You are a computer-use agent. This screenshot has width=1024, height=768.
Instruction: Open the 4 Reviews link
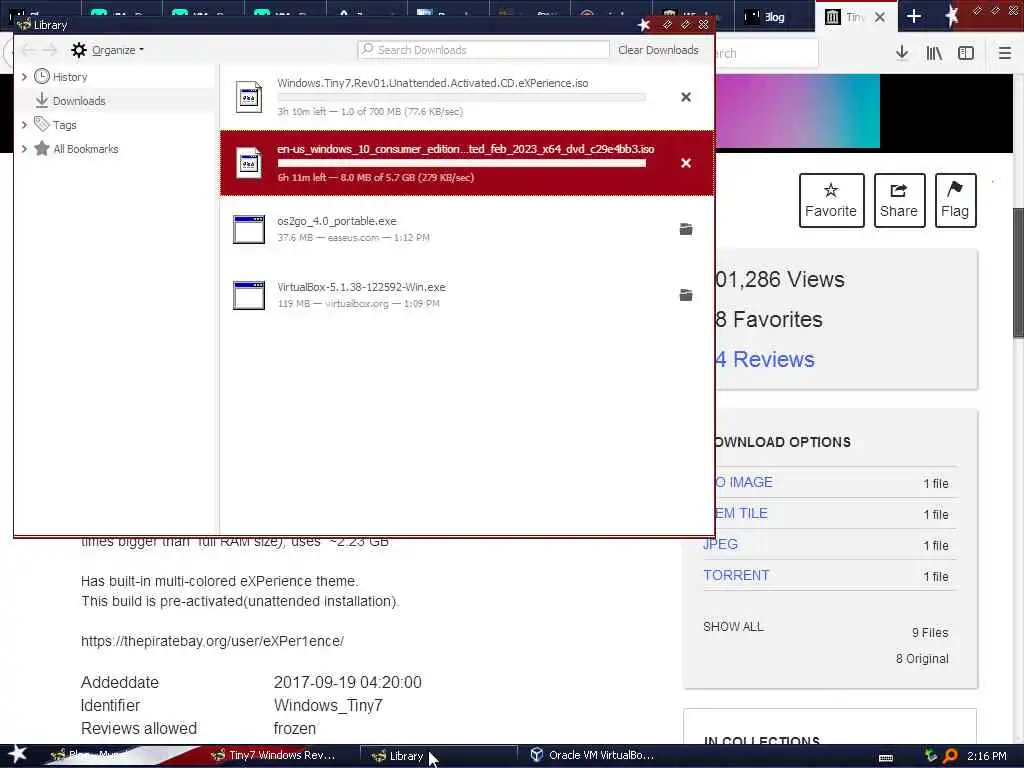765,359
